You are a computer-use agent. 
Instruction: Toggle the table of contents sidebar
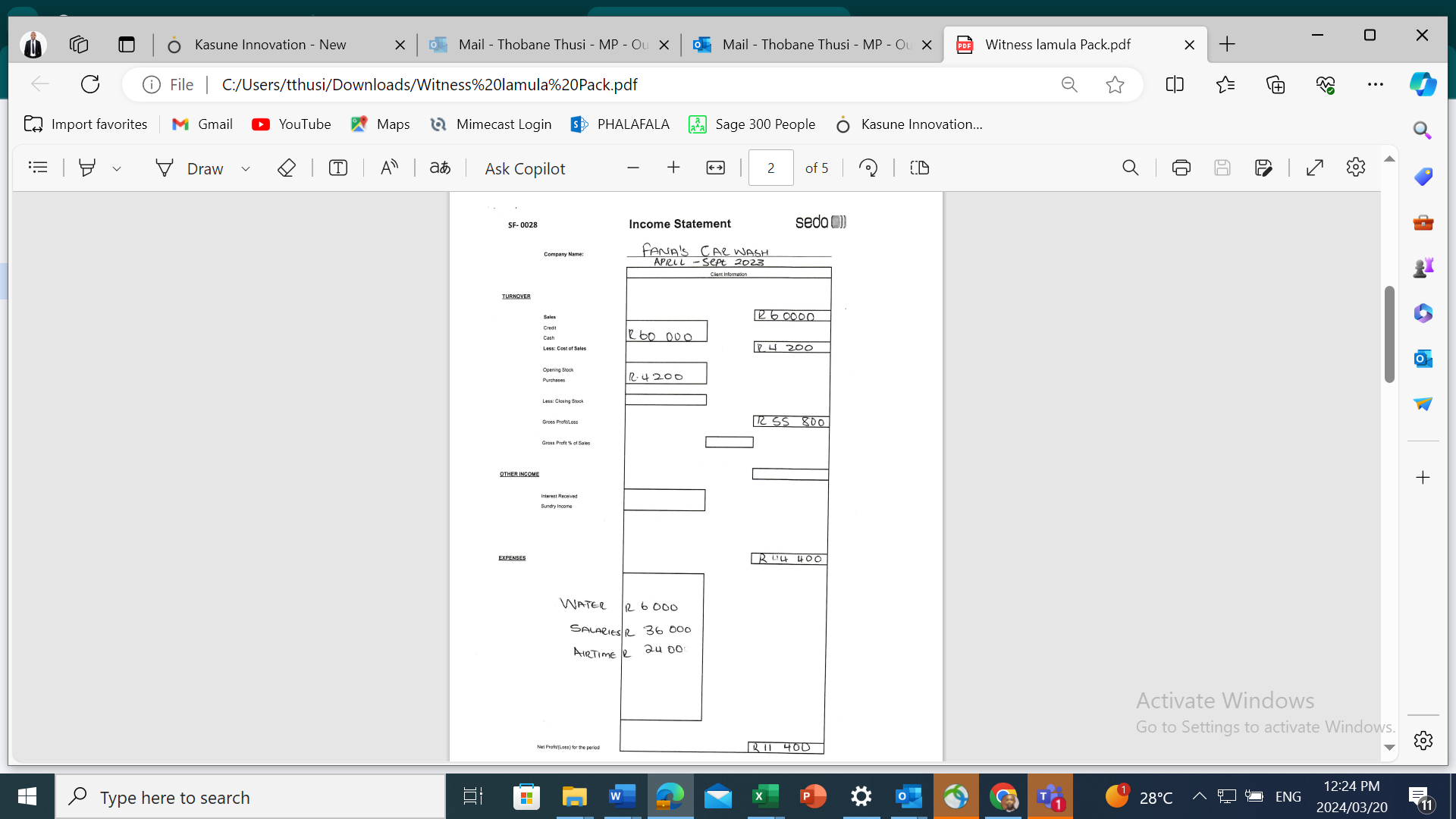(x=38, y=168)
